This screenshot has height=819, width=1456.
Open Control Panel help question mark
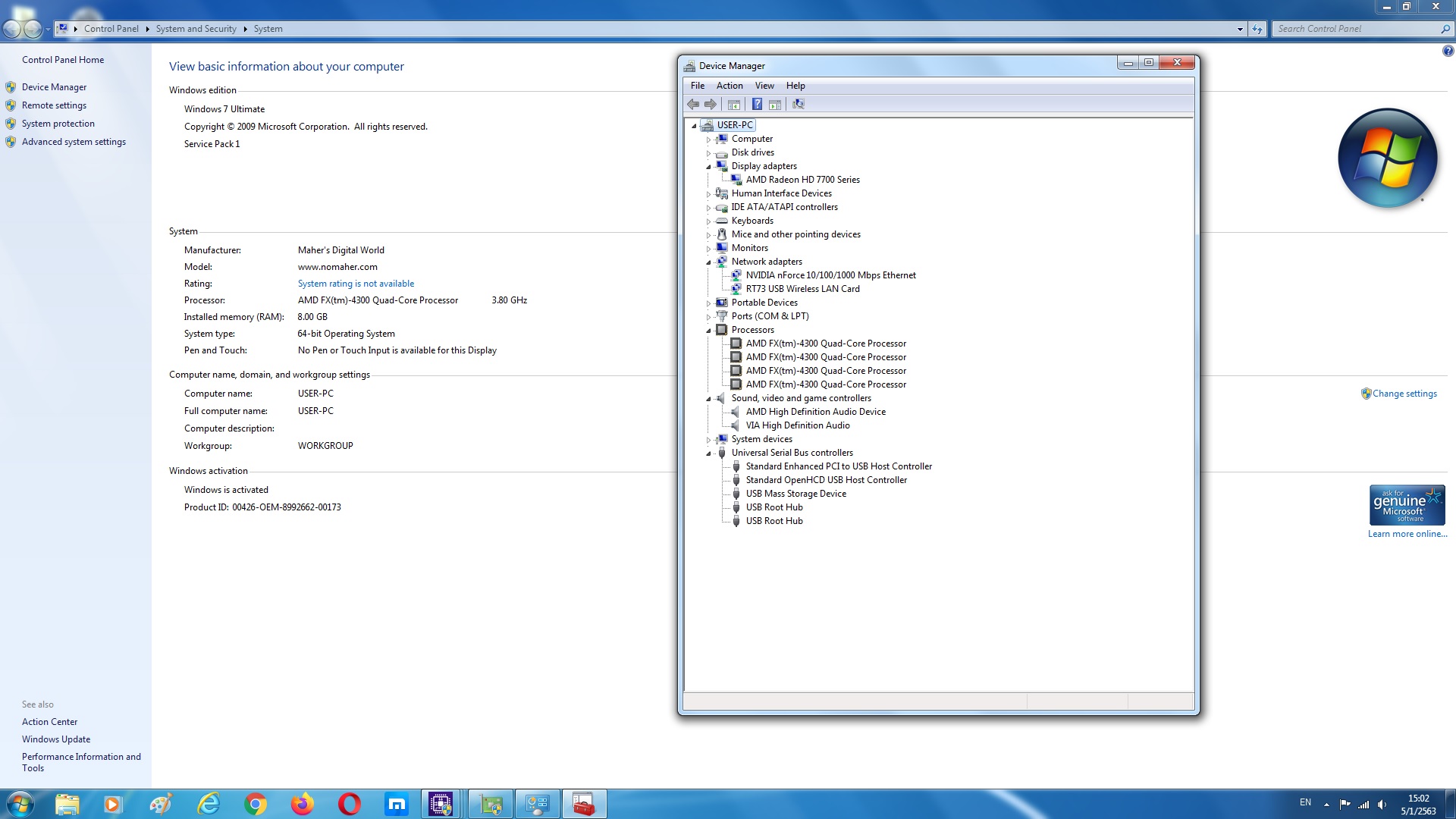[x=1448, y=52]
